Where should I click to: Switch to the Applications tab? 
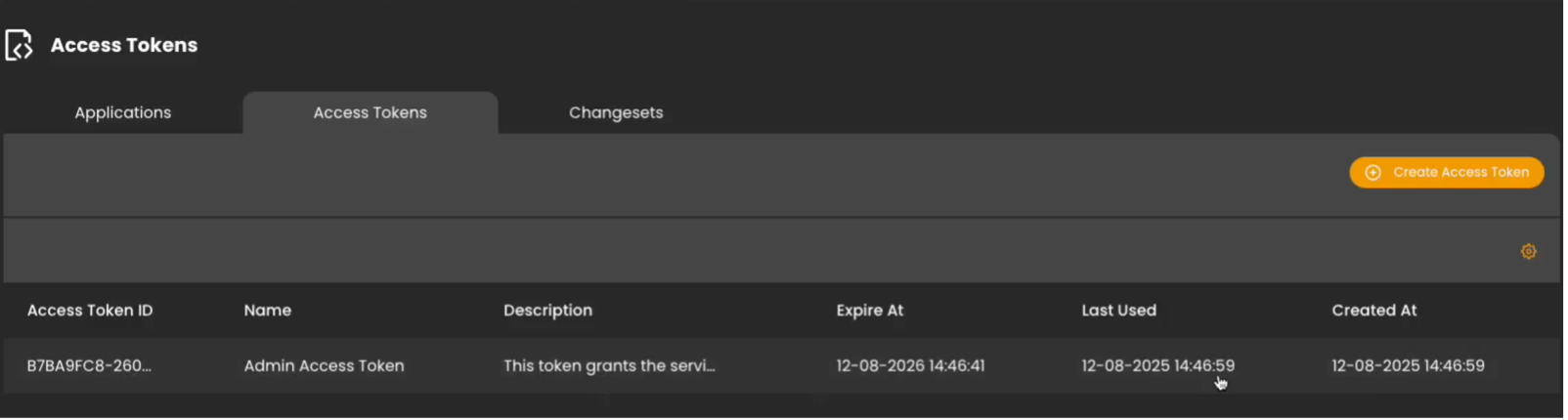pos(123,113)
